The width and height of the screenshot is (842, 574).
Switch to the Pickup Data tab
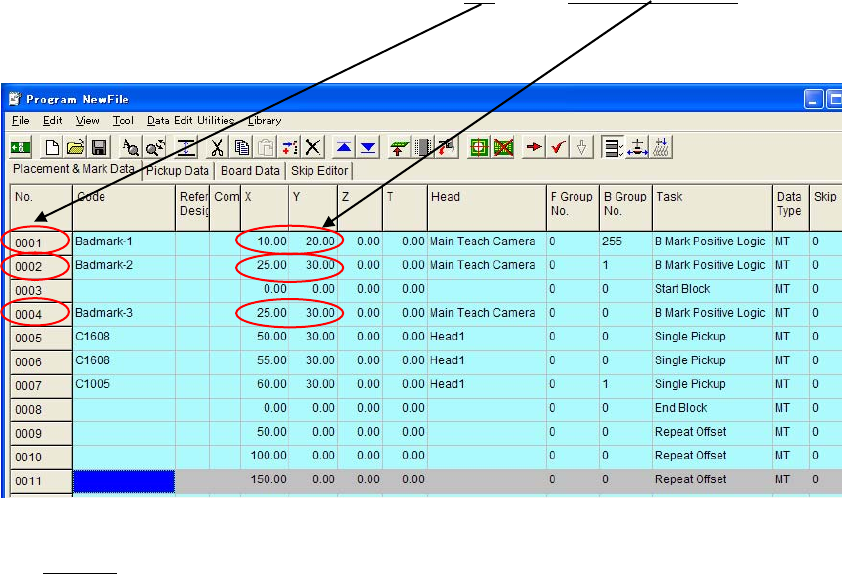coord(177,171)
